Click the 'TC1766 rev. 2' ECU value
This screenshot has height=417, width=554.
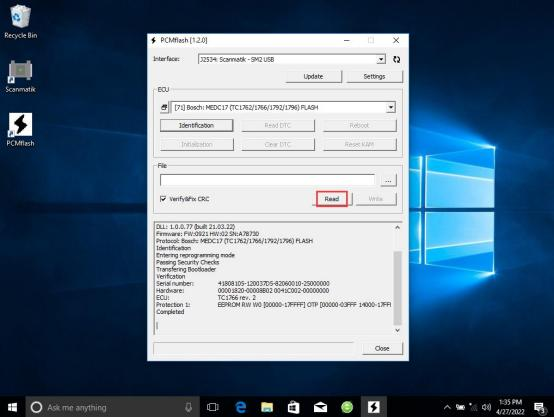pos(237,298)
